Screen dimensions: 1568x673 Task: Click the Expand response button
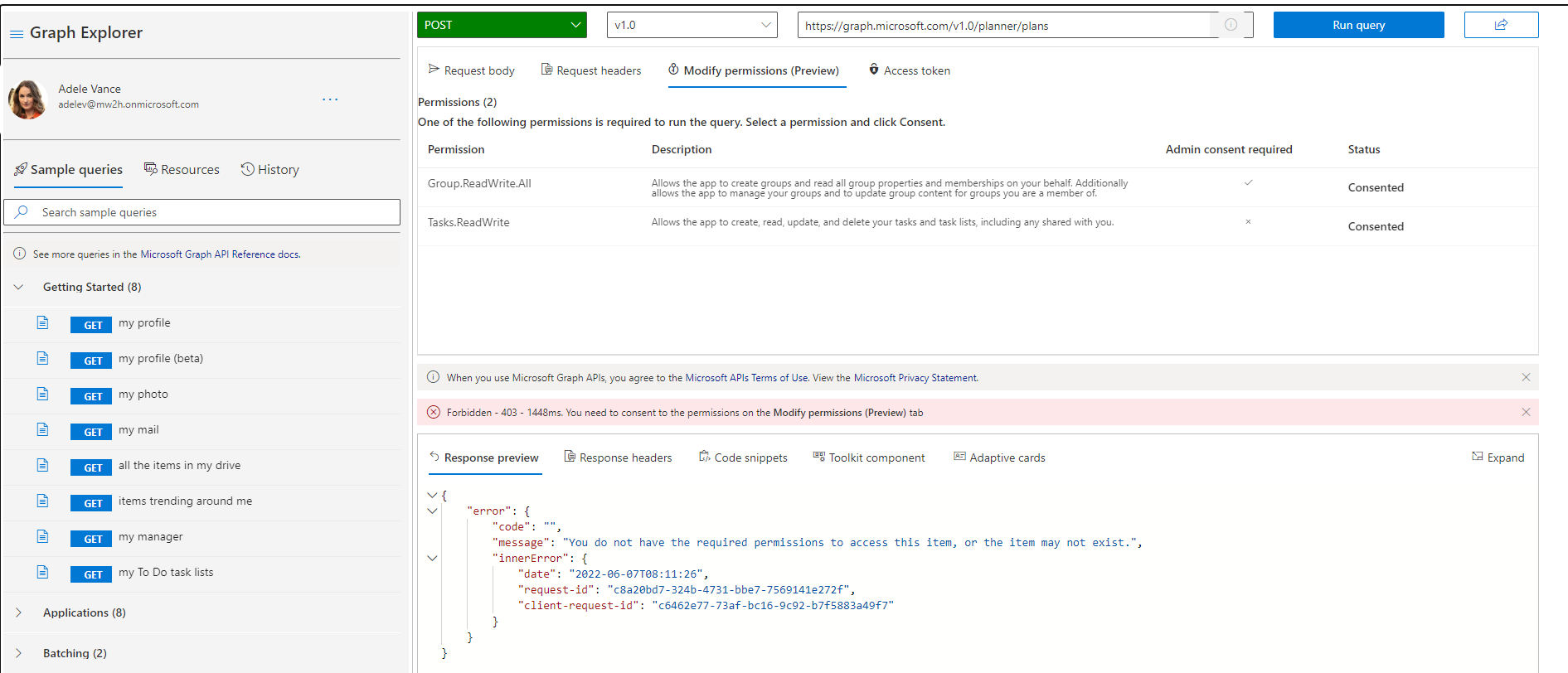coord(1498,458)
